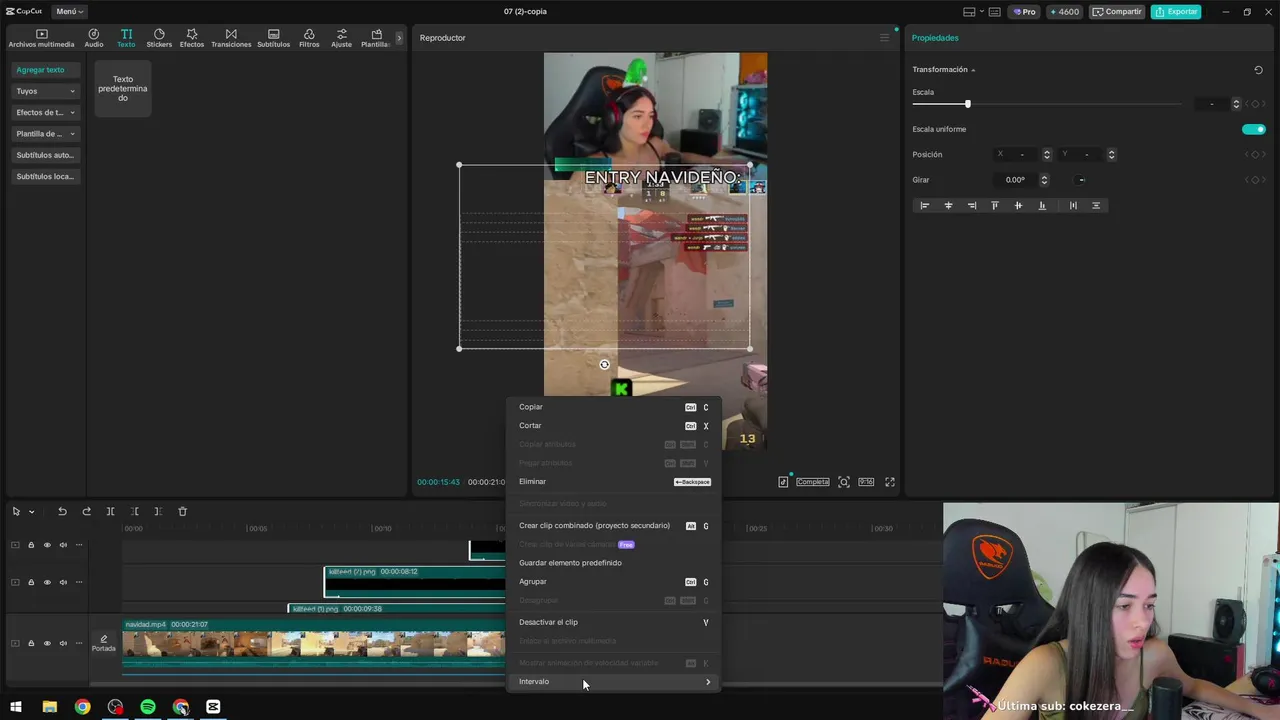Choose Eliminar in context menu

[x=613, y=482]
